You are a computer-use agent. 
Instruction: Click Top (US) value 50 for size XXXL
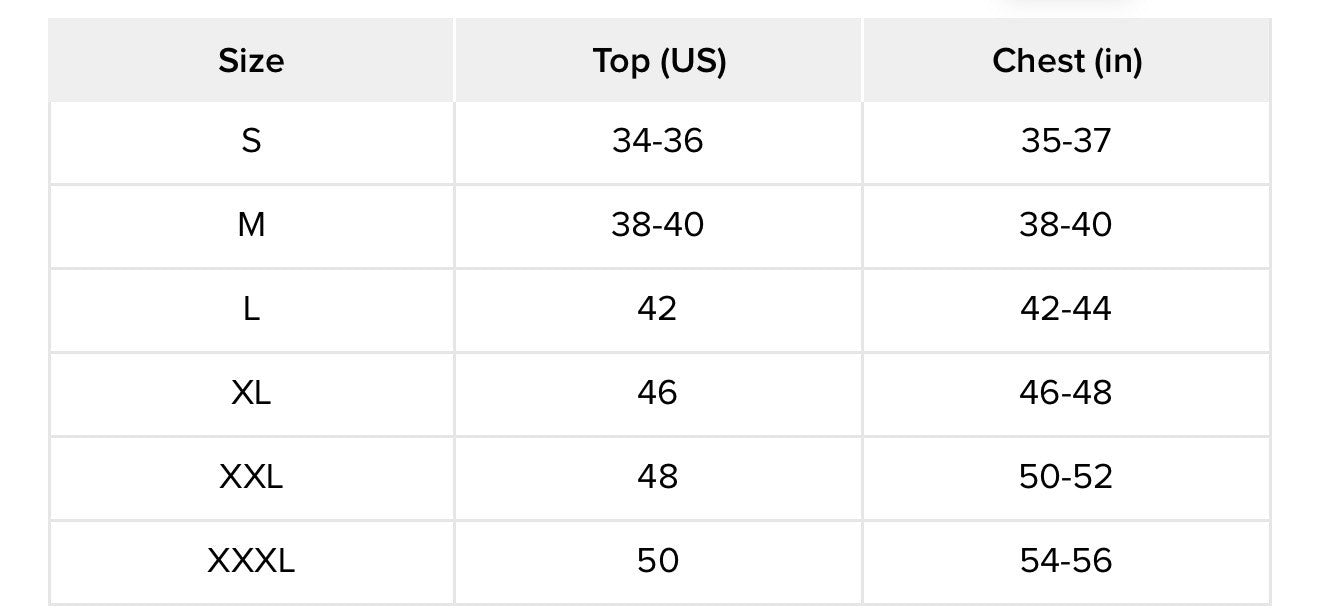point(657,561)
